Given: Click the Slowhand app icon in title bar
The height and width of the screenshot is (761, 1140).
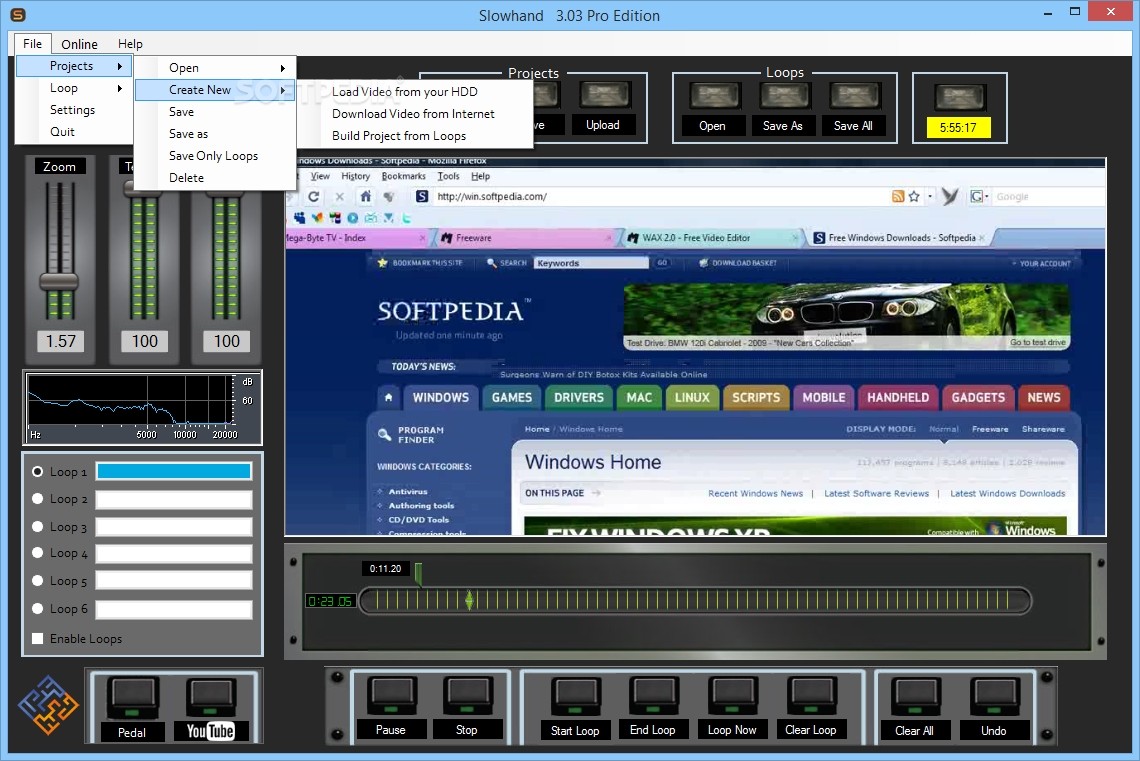Looking at the screenshot, I should pos(17,15).
